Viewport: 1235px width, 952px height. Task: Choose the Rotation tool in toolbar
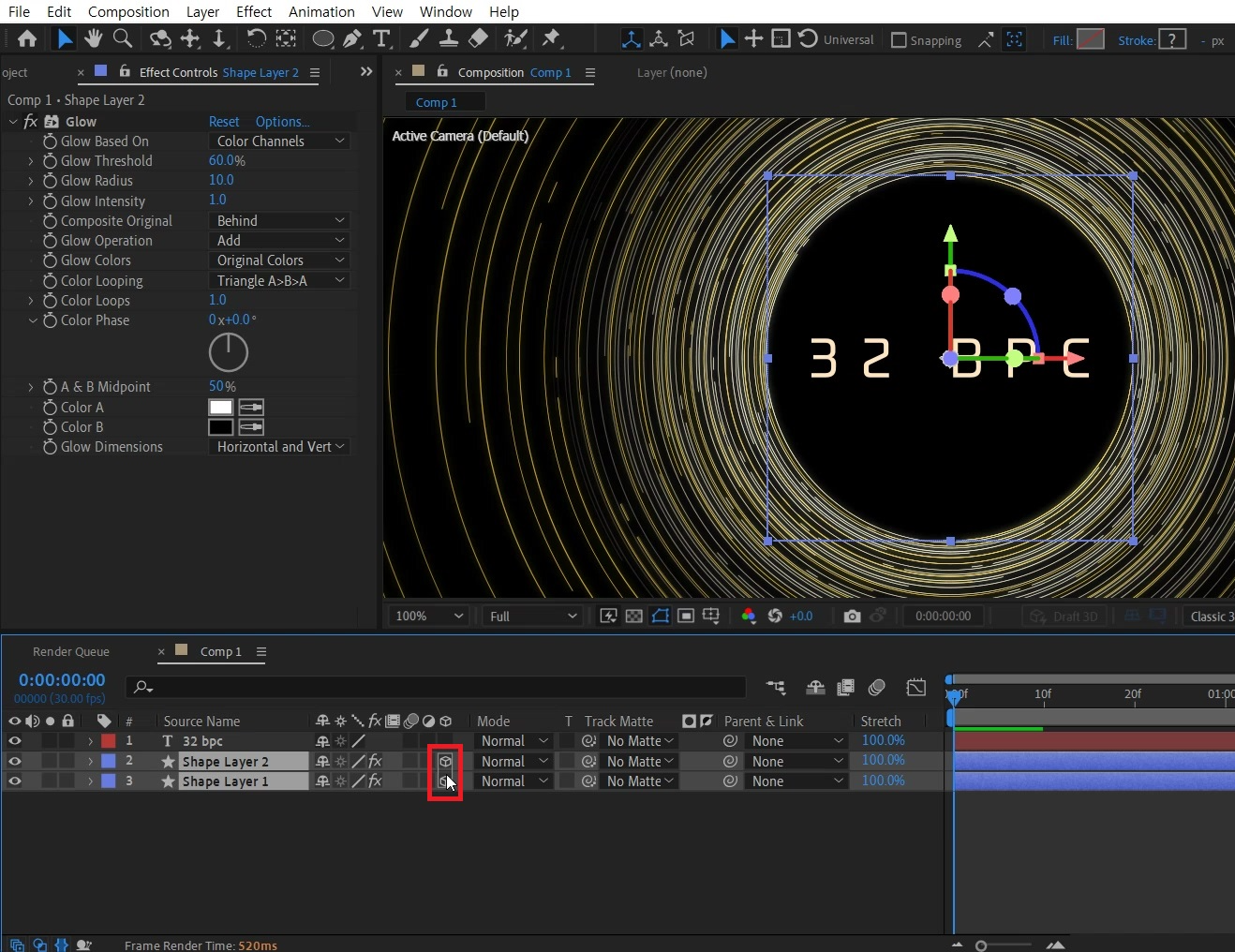tap(256, 38)
